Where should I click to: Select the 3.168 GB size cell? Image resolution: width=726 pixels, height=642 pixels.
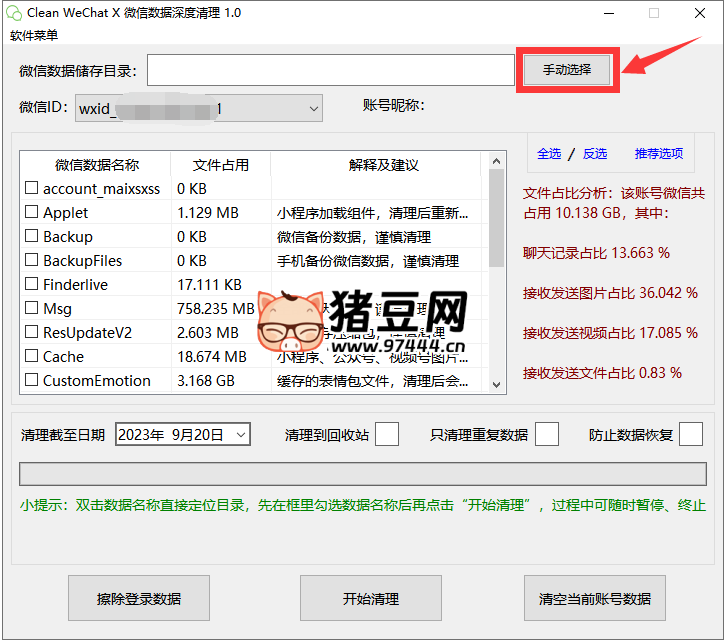(206, 380)
